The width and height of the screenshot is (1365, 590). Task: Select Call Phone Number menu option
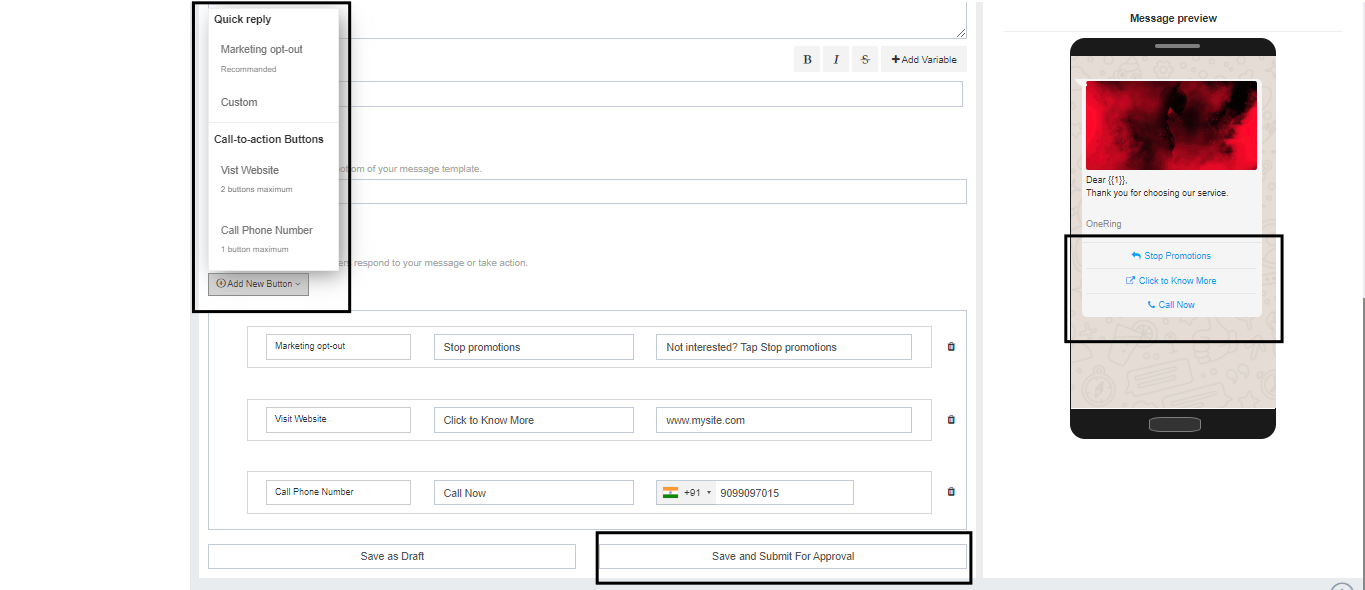[267, 231]
